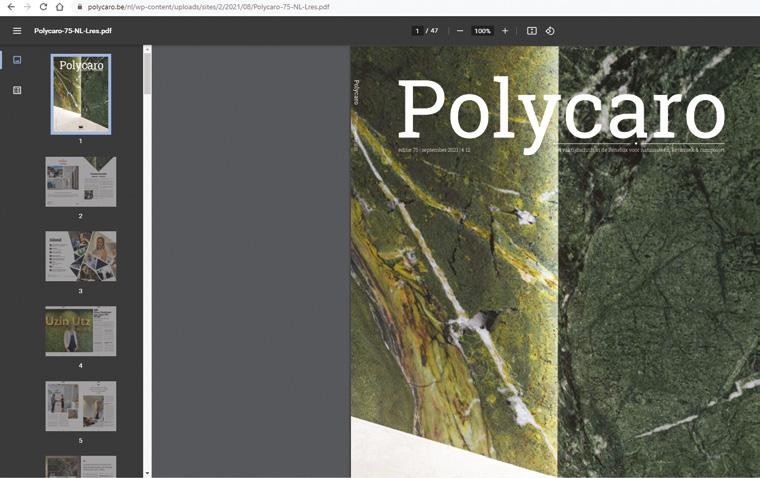Select page 5 thumbnail
This screenshot has width=760, height=478.
(x=81, y=406)
